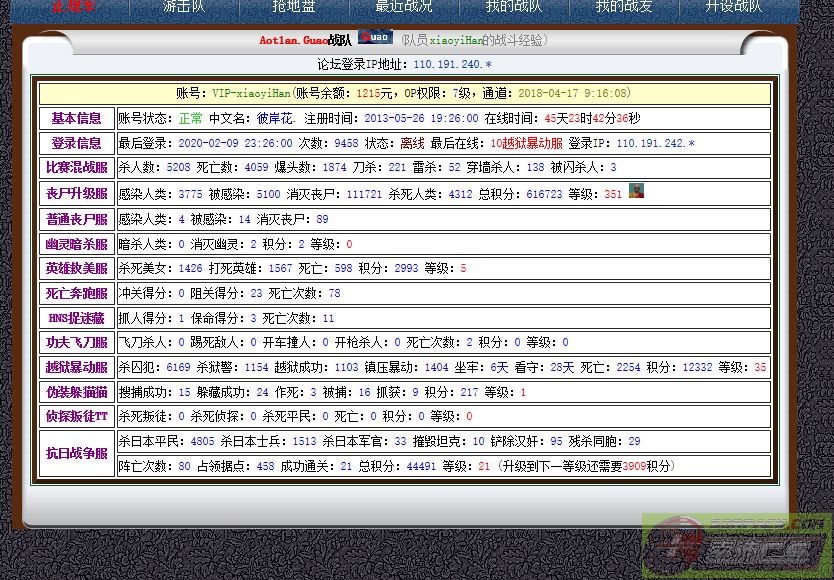Click anti-Japanese total score 44491
The height and width of the screenshot is (580, 834).
[421, 466]
